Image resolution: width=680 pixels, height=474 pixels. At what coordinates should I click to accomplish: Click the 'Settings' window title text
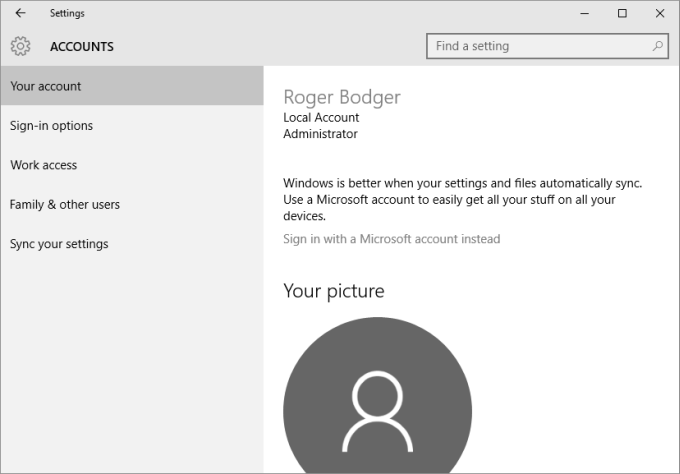coord(67,13)
